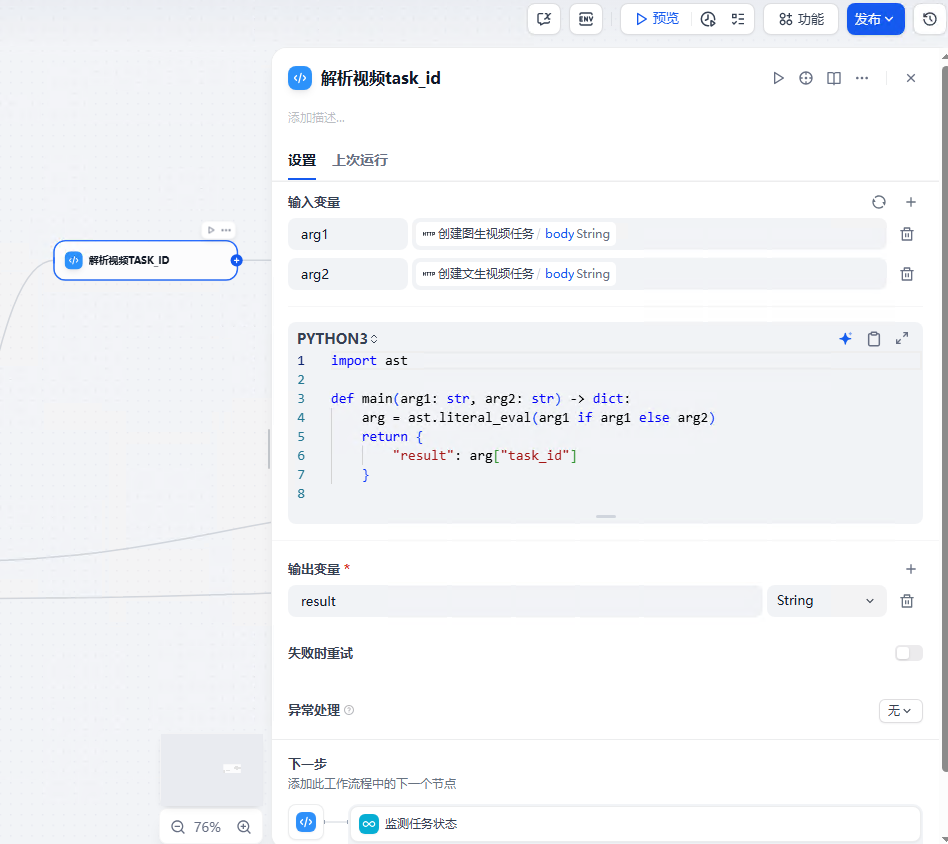Click the AI code generator sparkle icon
This screenshot has width=948, height=844.
click(845, 339)
